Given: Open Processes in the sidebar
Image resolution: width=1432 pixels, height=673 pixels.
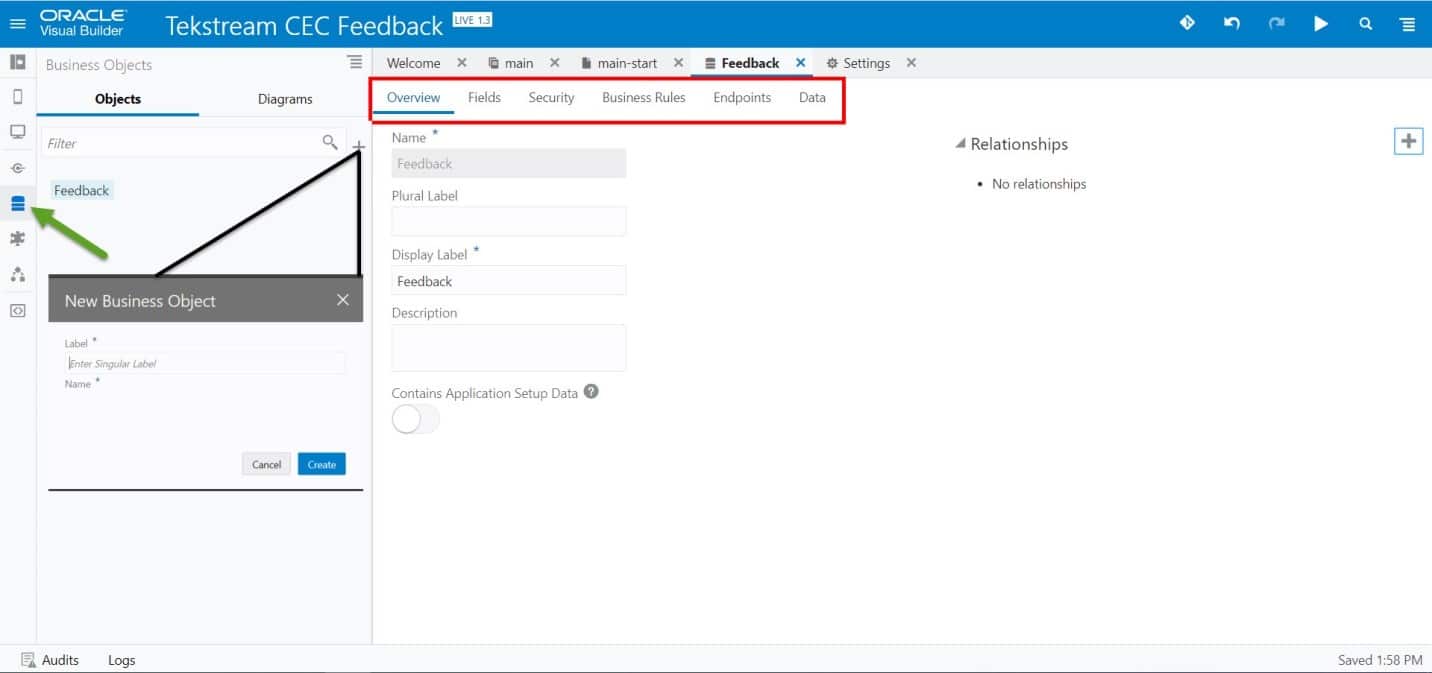Looking at the screenshot, I should (x=17, y=274).
